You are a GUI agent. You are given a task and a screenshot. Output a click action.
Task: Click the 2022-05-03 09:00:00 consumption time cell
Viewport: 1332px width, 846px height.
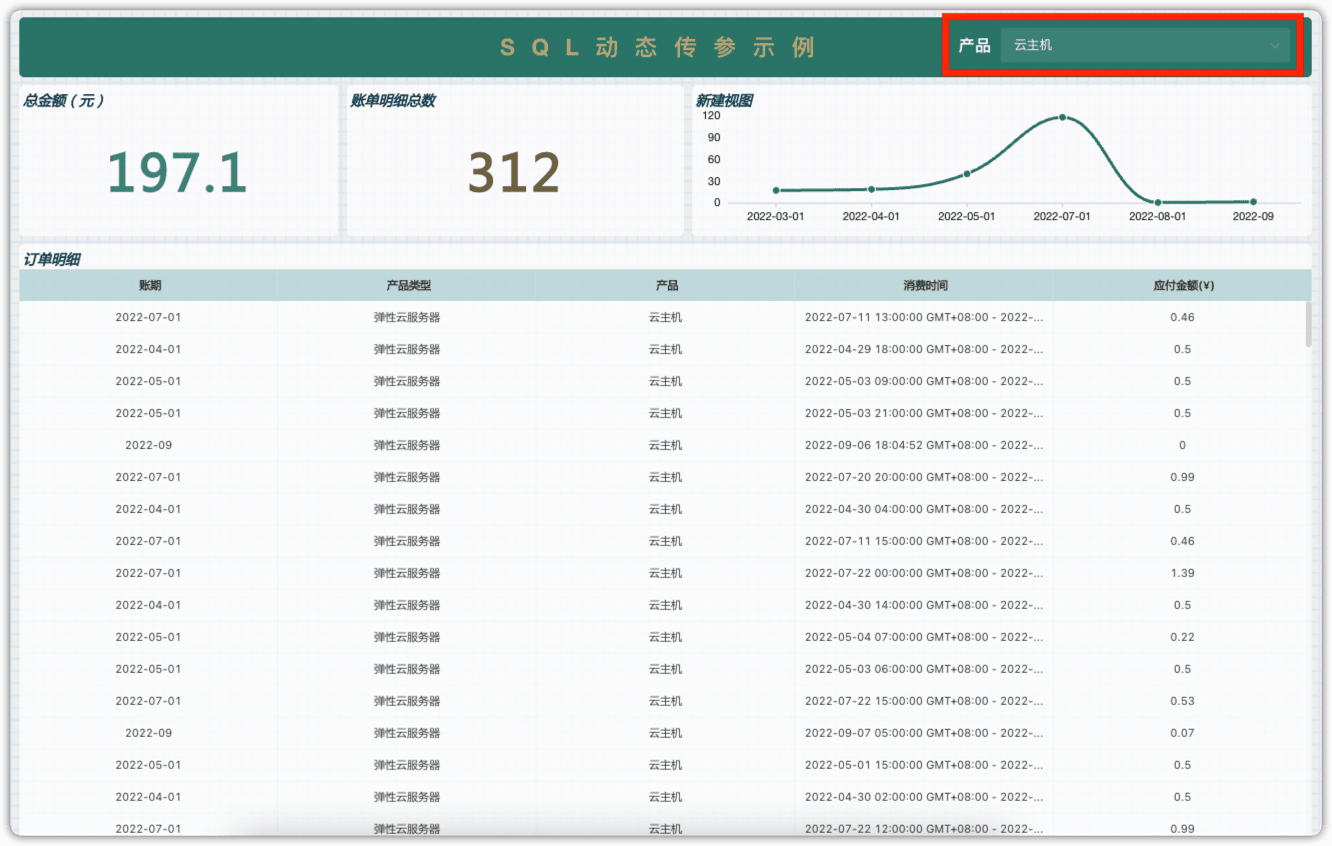924,381
